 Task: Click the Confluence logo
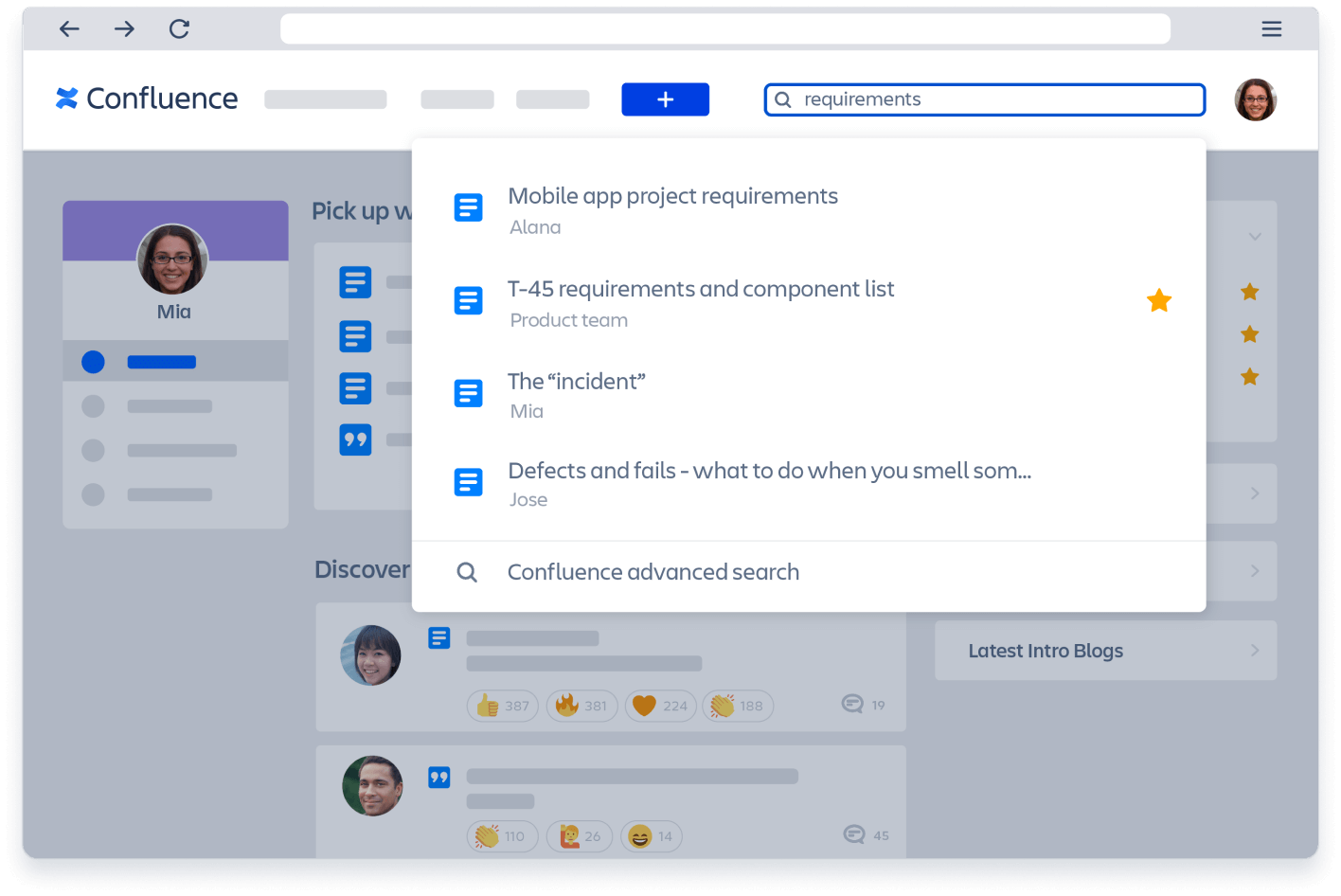coord(146,99)
